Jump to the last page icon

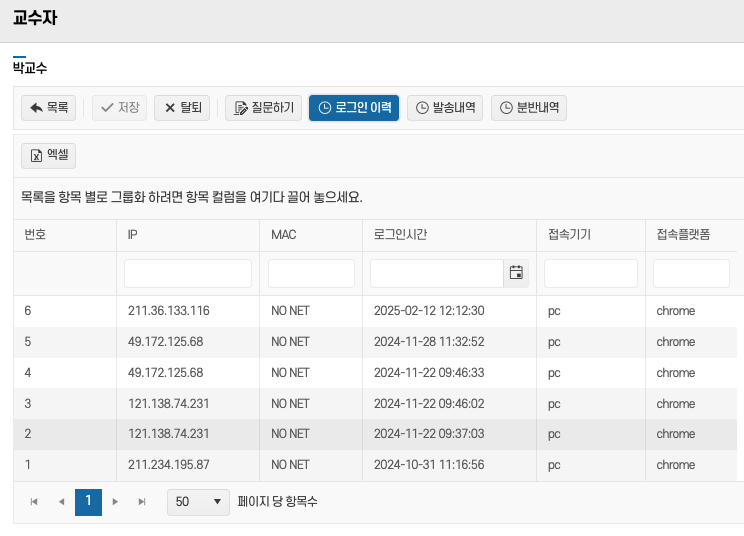click(x=142, y=502)
